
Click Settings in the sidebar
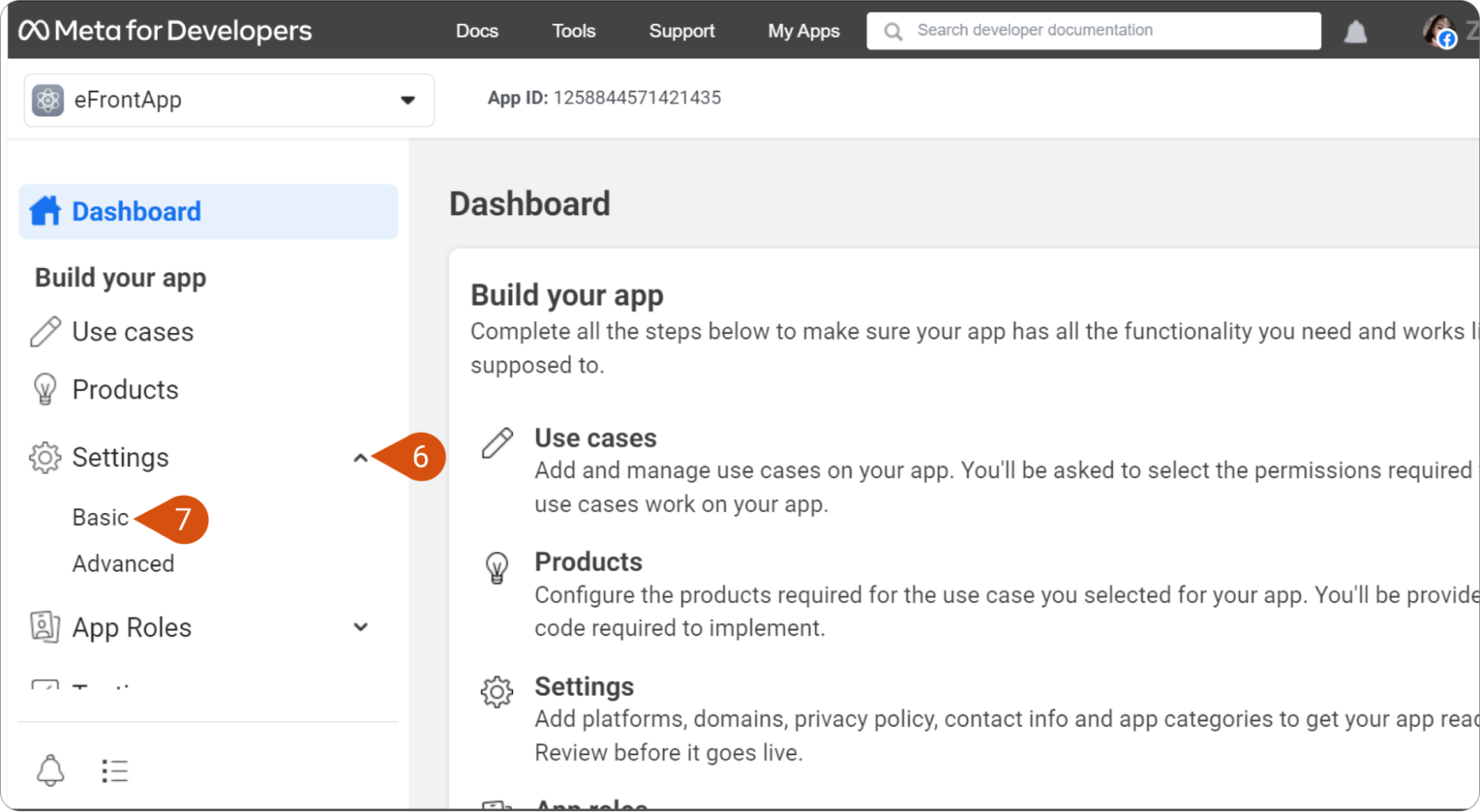120,457
